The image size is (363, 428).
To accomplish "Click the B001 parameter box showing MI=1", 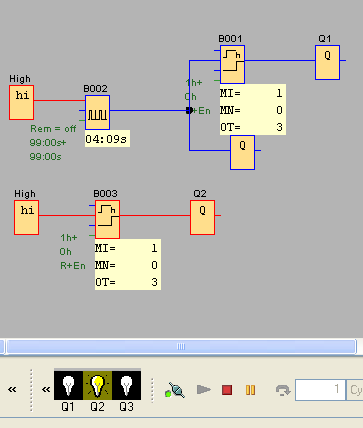I will click(253, 110).
